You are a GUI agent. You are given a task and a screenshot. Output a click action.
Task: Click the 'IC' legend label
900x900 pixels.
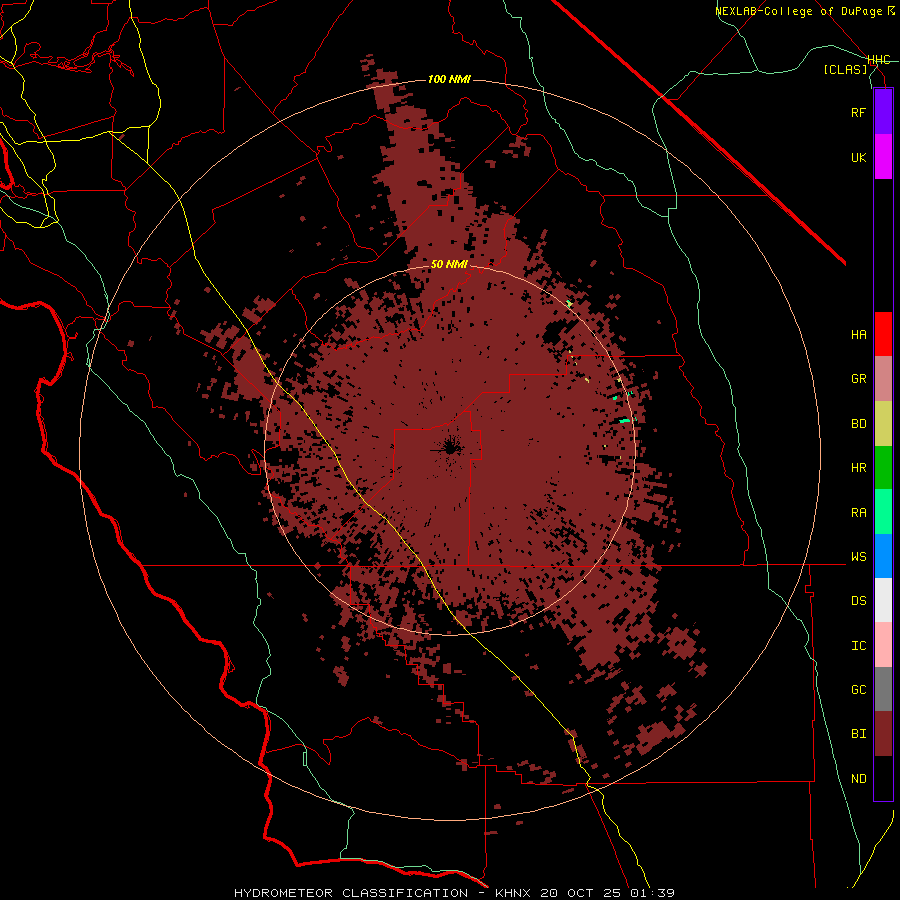coord(859,646)
